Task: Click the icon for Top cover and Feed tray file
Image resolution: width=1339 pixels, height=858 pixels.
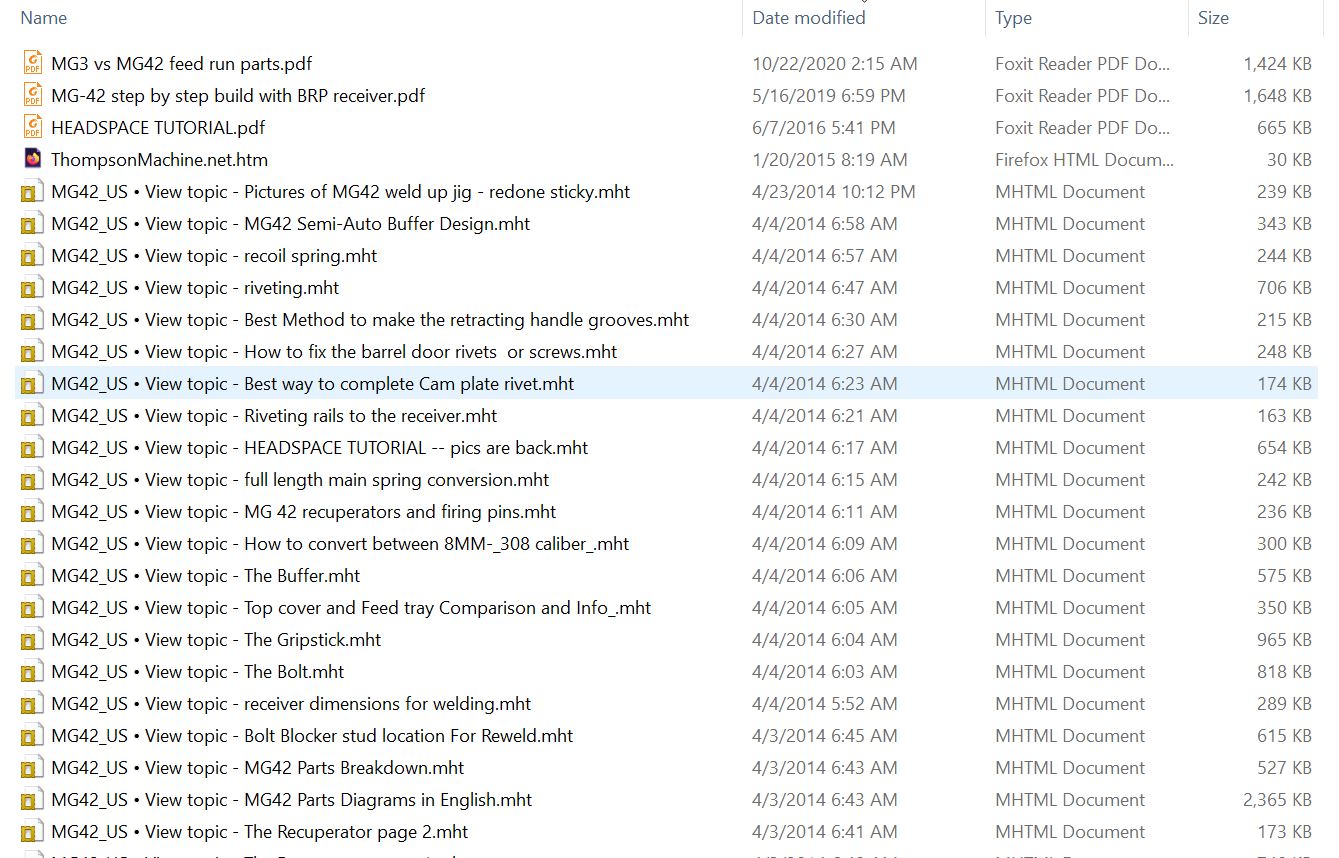Action: point(33,608)
